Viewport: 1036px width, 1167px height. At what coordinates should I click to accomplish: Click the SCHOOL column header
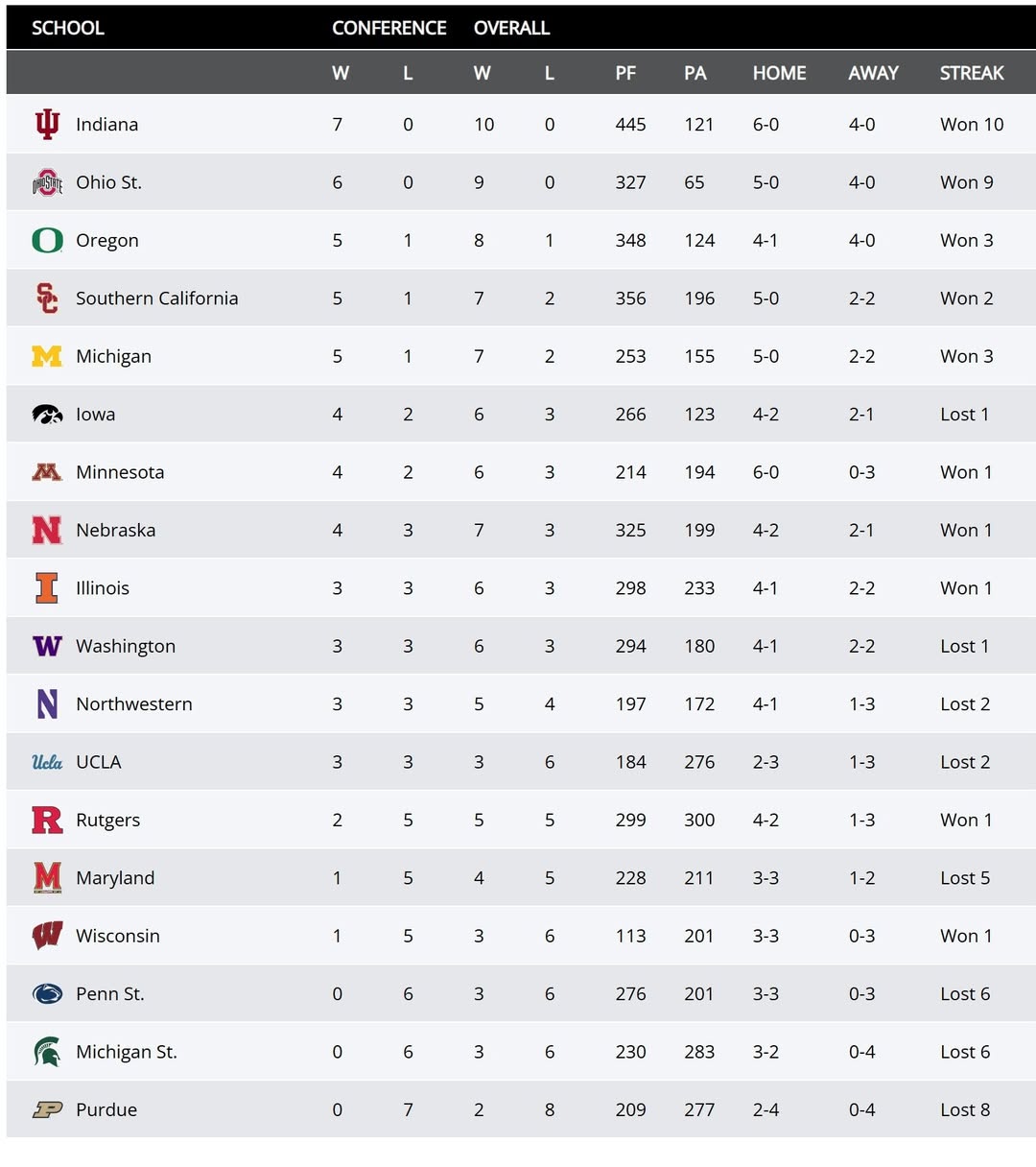67,28
